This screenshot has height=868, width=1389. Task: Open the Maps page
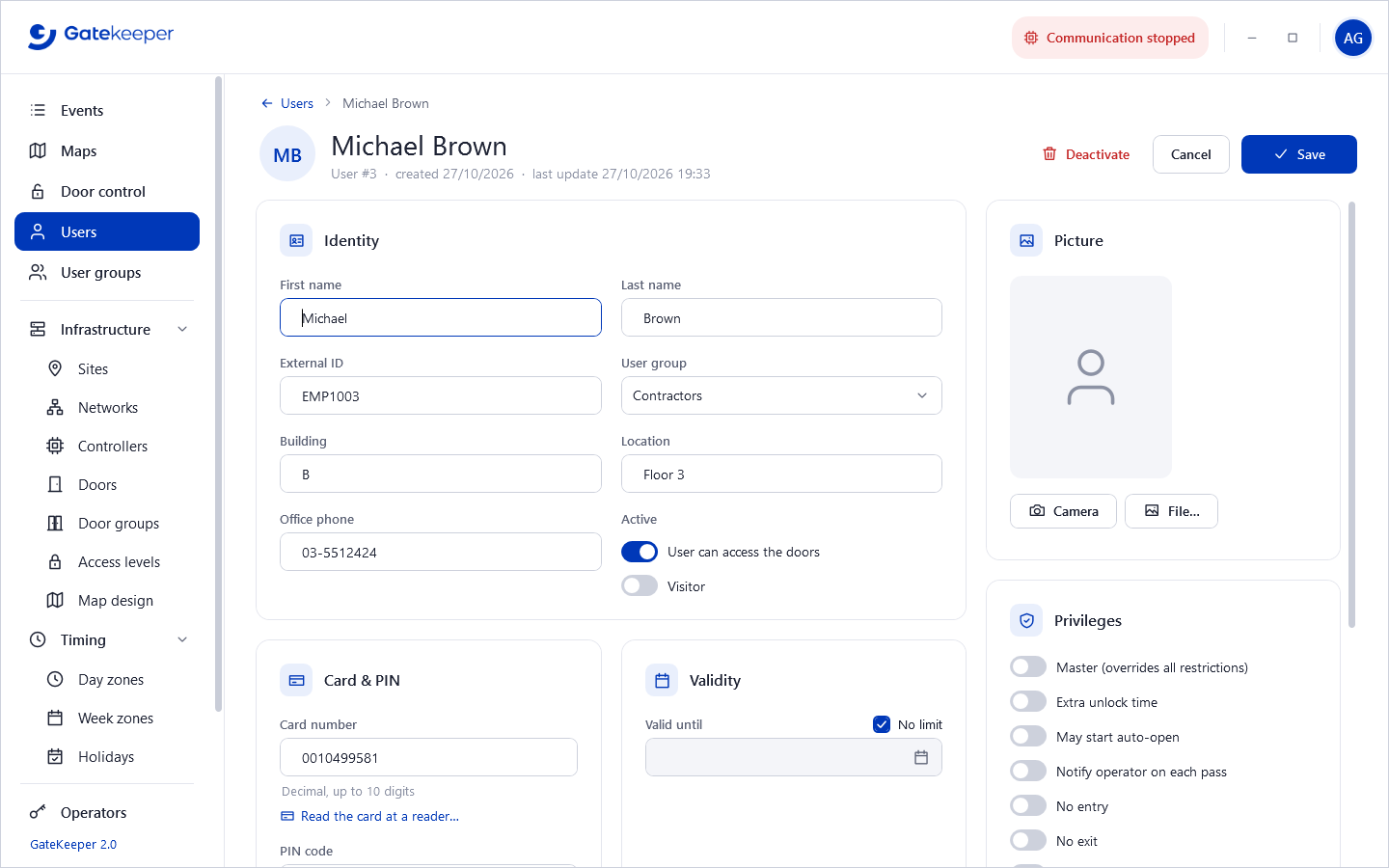tap(107, 150)
